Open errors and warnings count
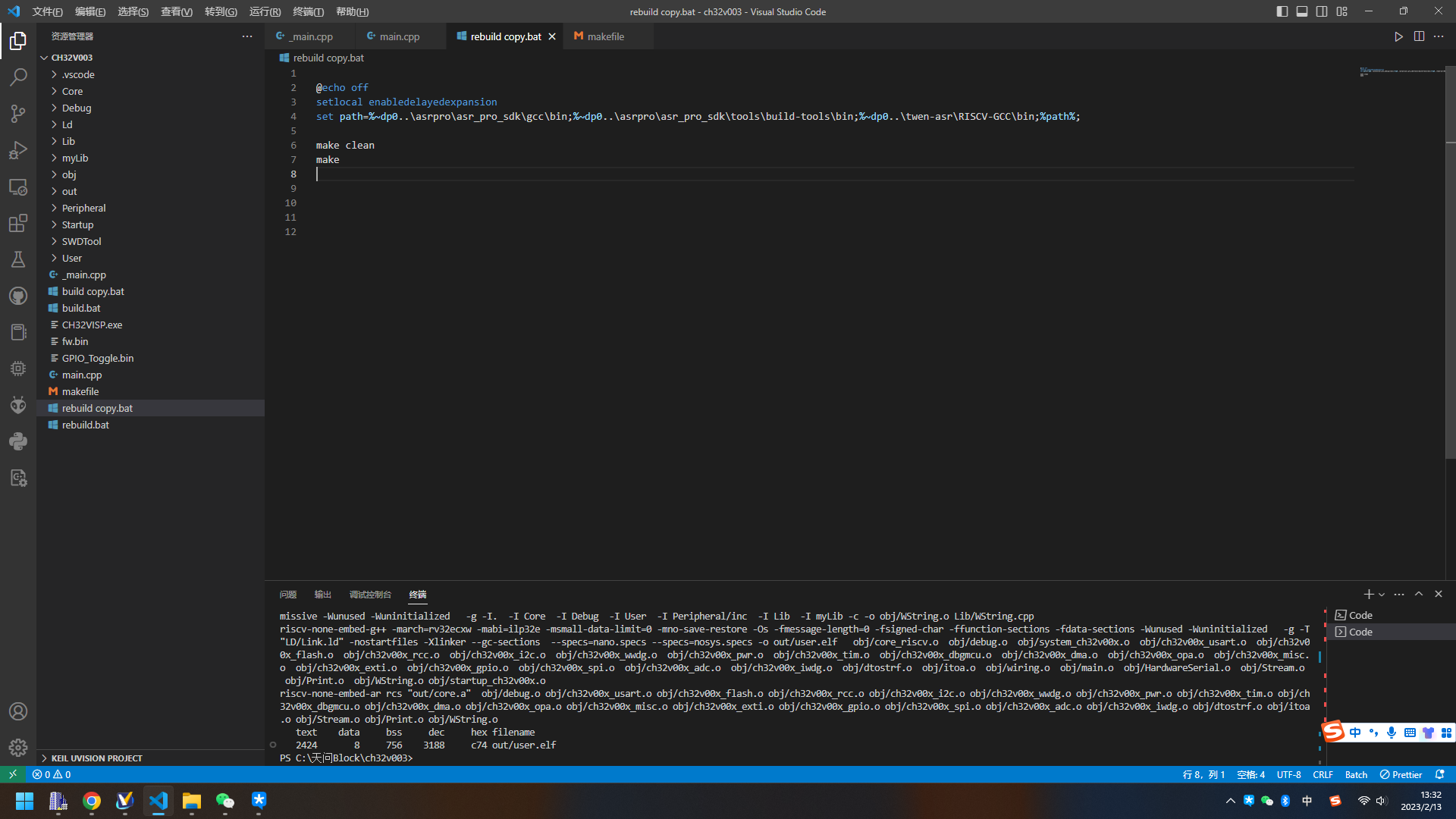The width and height of the screenshot is (1456, 819). [52, 774]
